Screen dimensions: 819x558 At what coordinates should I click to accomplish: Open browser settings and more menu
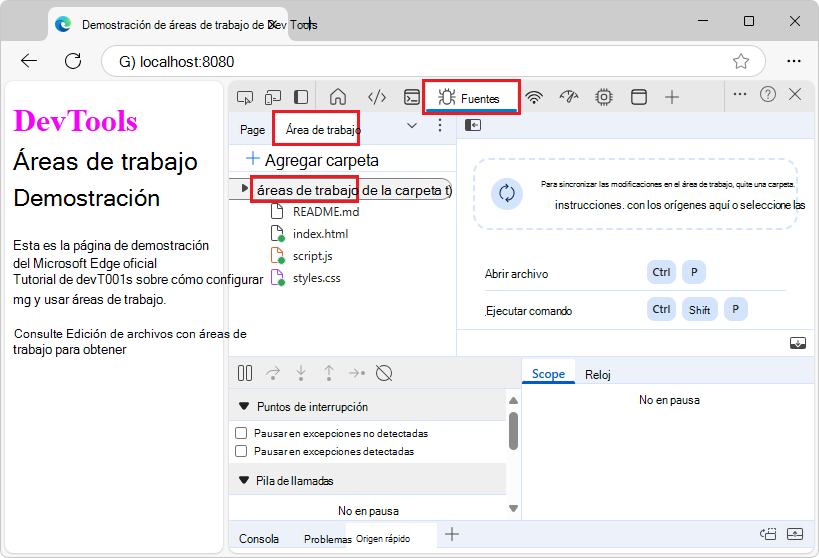(794, 61)
